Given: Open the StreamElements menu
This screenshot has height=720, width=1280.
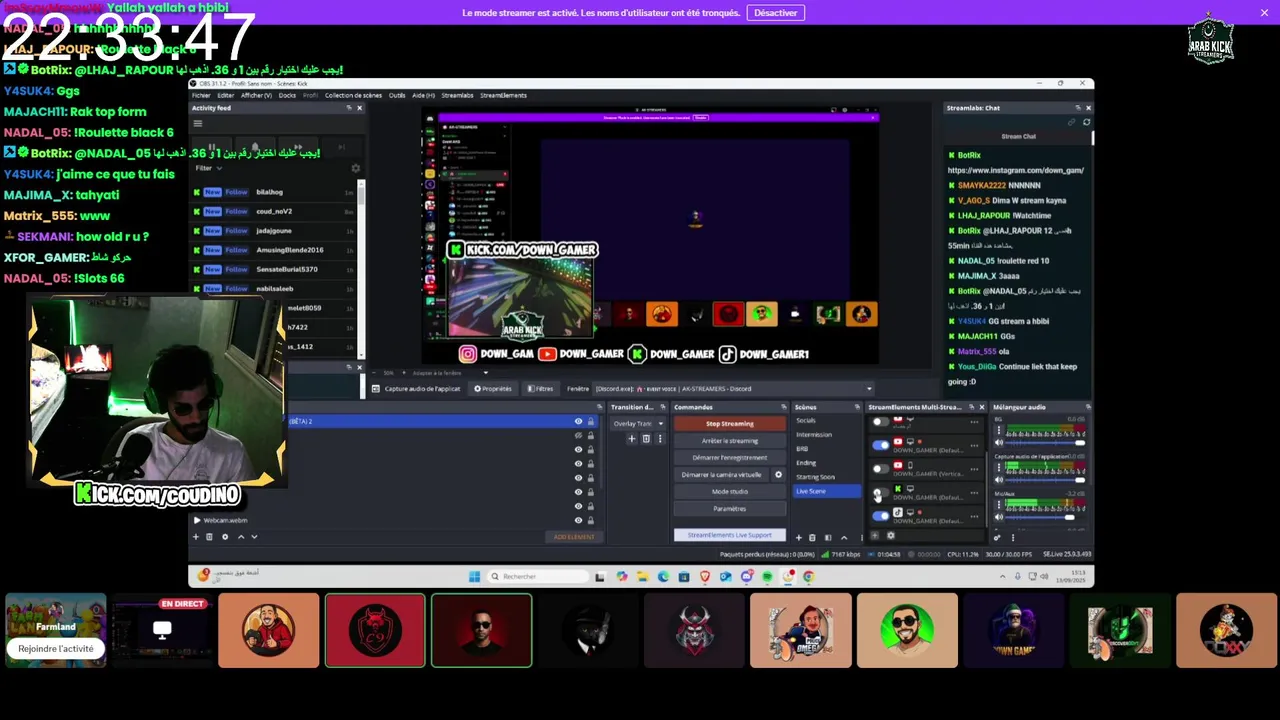Looking at the screenshot, I should click(503, 95).
